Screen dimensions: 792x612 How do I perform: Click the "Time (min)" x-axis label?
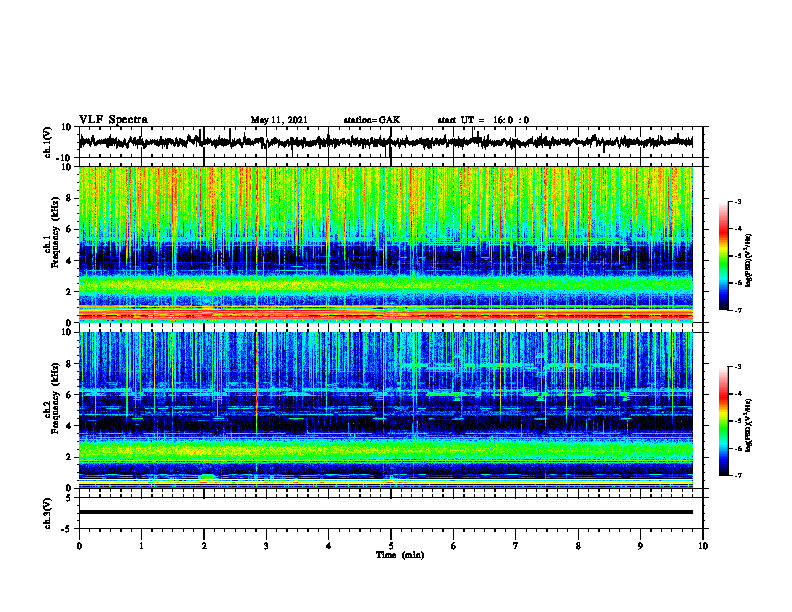click(400, 555)
